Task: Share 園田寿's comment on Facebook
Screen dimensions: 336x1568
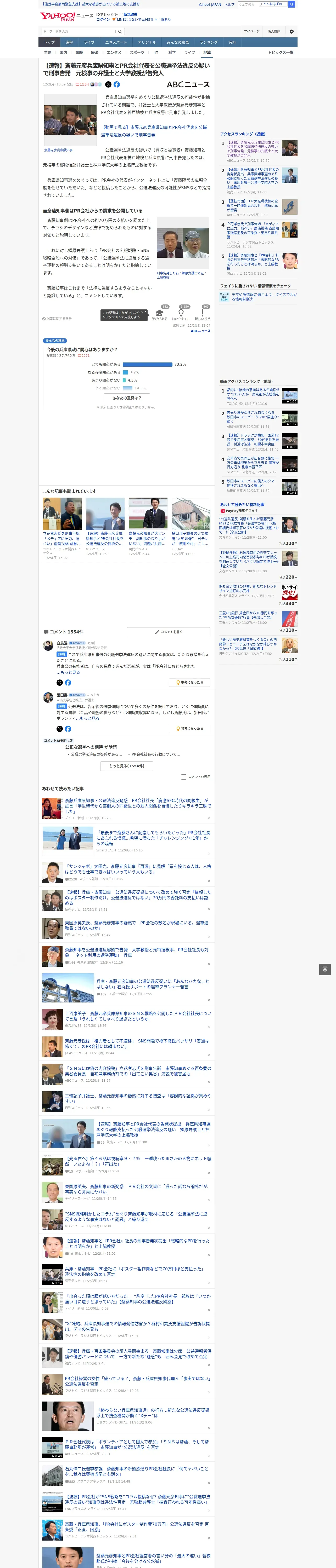Action: [x=68, y=729]
